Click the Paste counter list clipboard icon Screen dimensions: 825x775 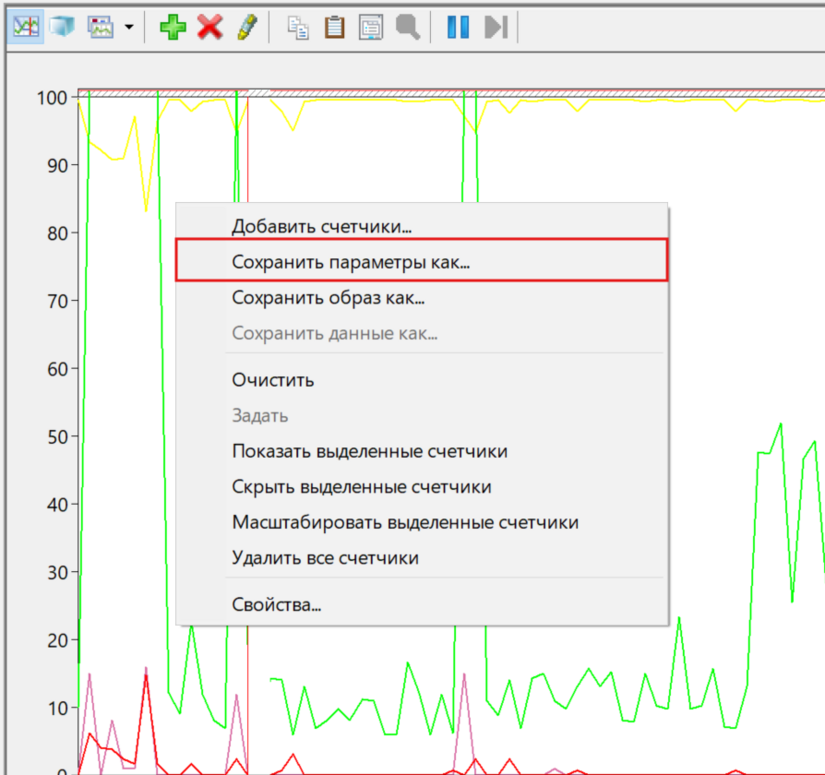point(334,27)
